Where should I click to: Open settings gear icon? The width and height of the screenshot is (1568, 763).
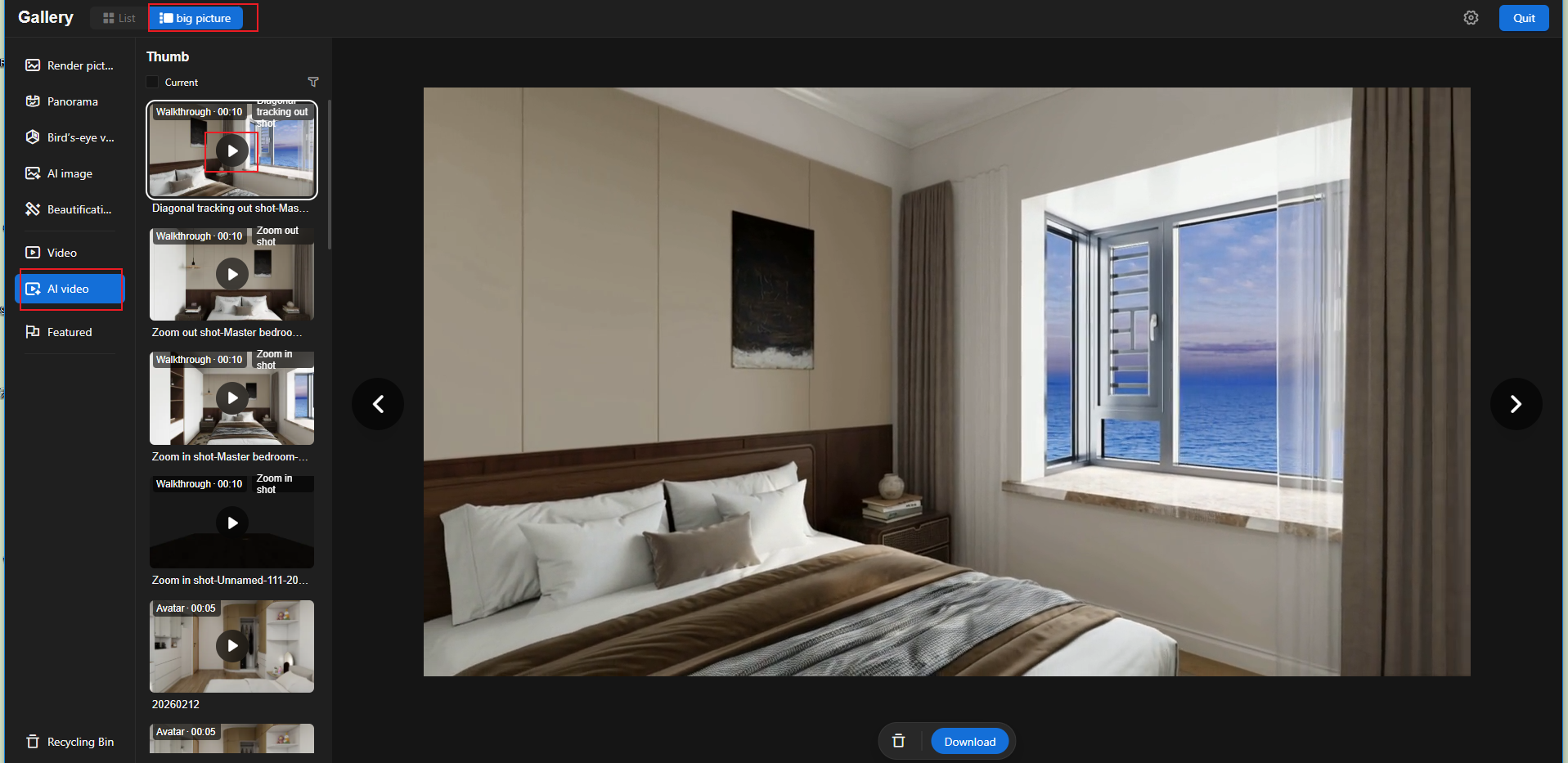[1471, 18]
